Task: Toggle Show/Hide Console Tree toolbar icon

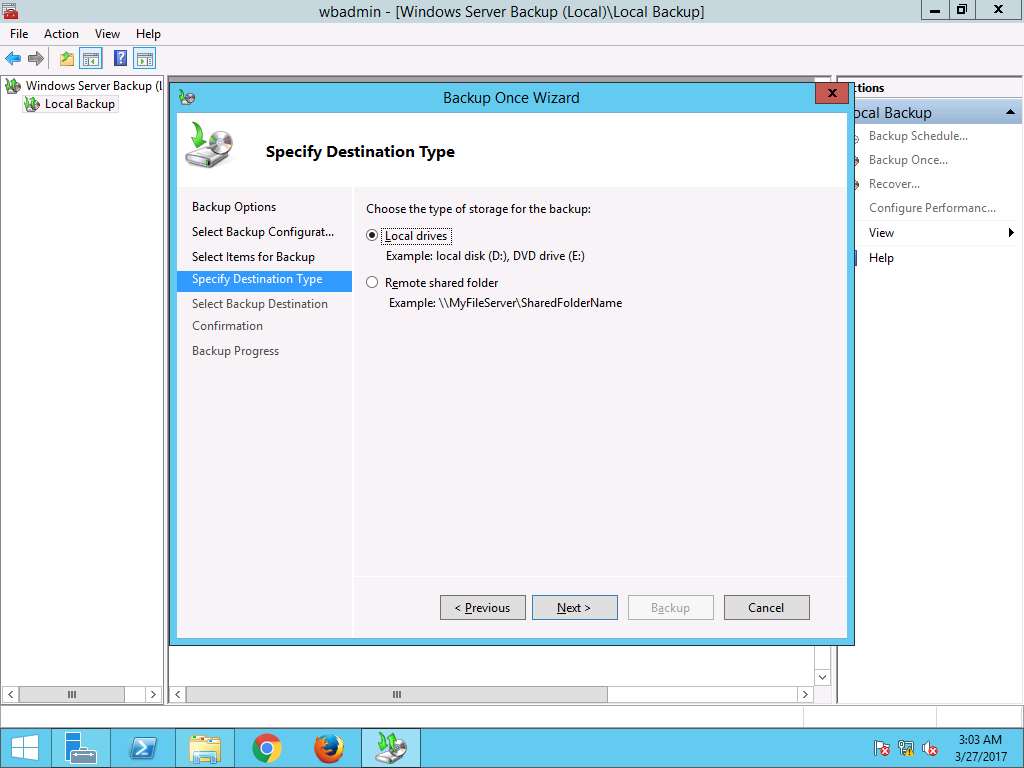Action: click(x=91, y=59)
